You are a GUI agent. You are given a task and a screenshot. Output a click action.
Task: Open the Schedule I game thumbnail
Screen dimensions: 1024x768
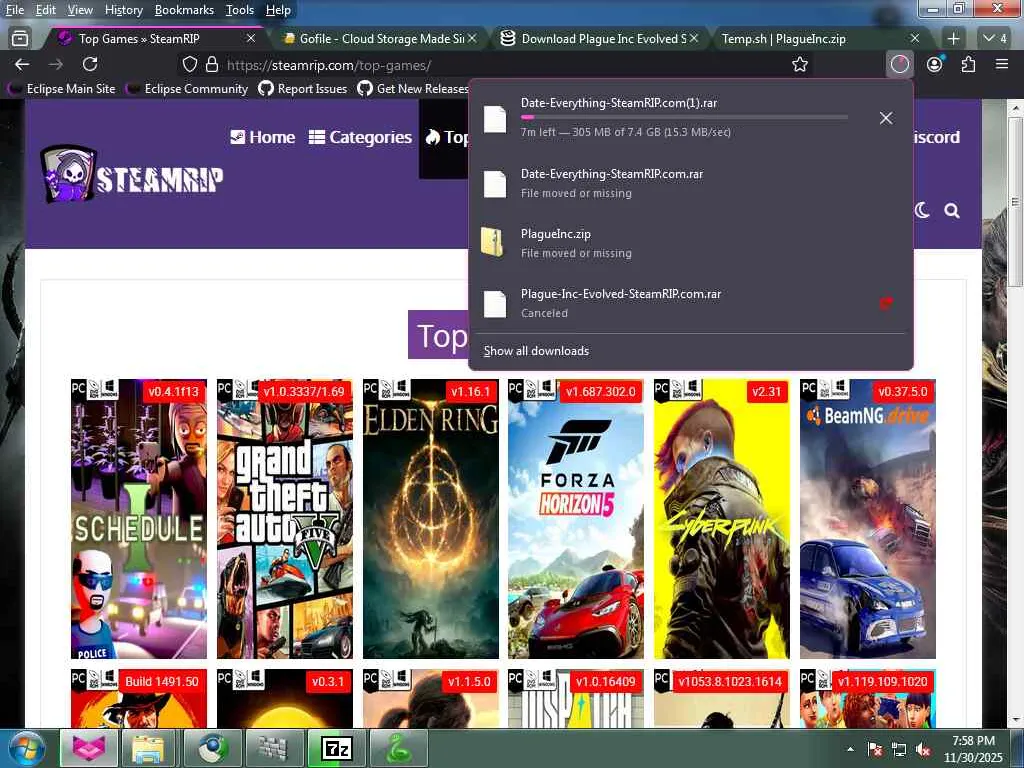(138, 519)
